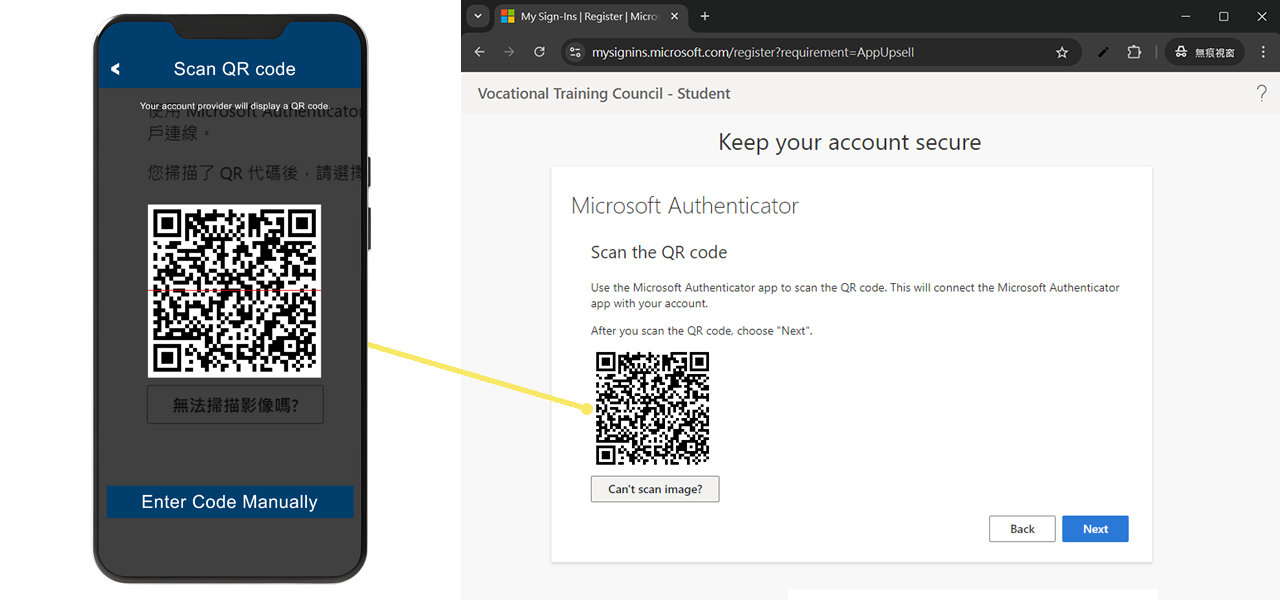Click the incognito 無痕視窗 indicator
This screenshot has height=600, width=1280.
tap(1205, 53)
